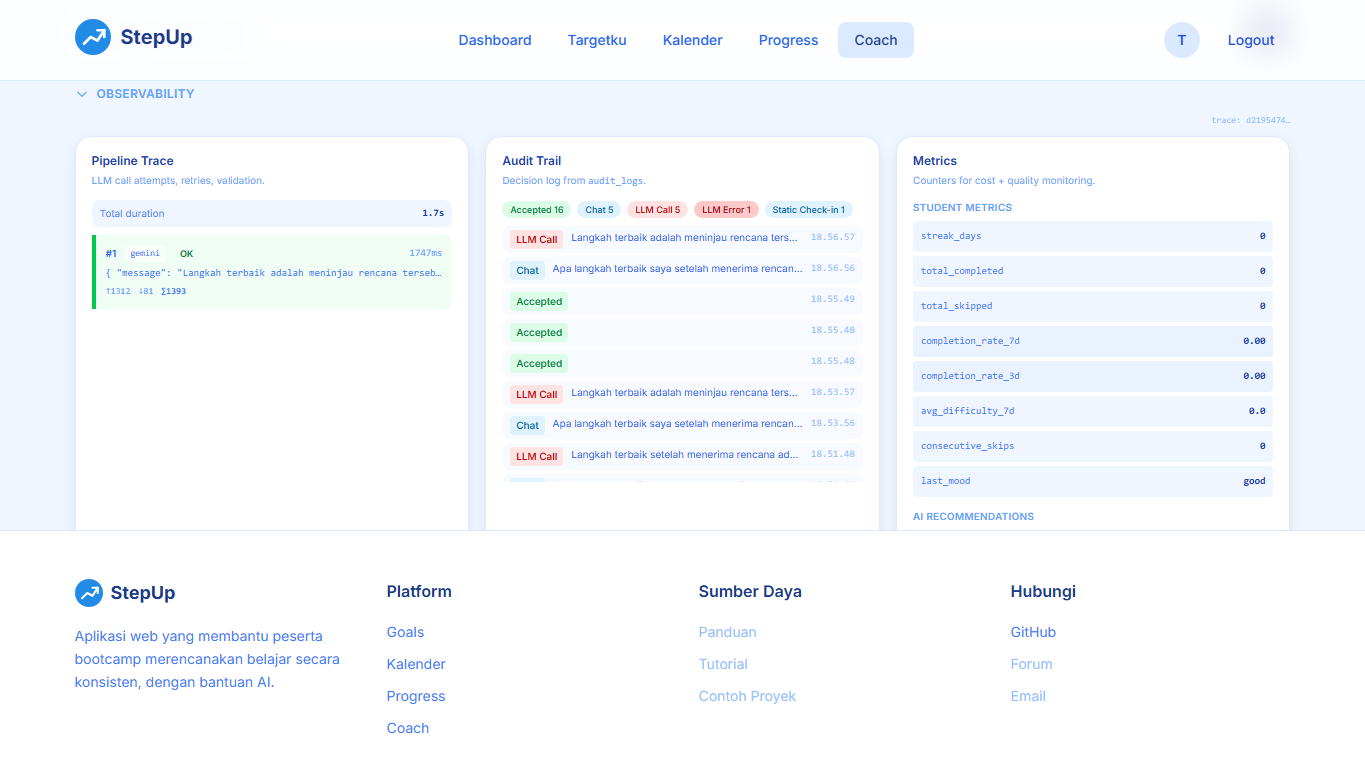Open Email footer link
This screenshot has height=768, width=1365.
click(1028, 696)
